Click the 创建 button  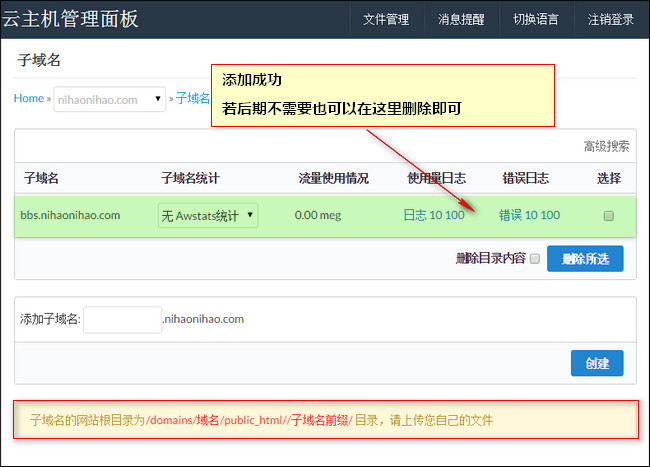point(597,363)
